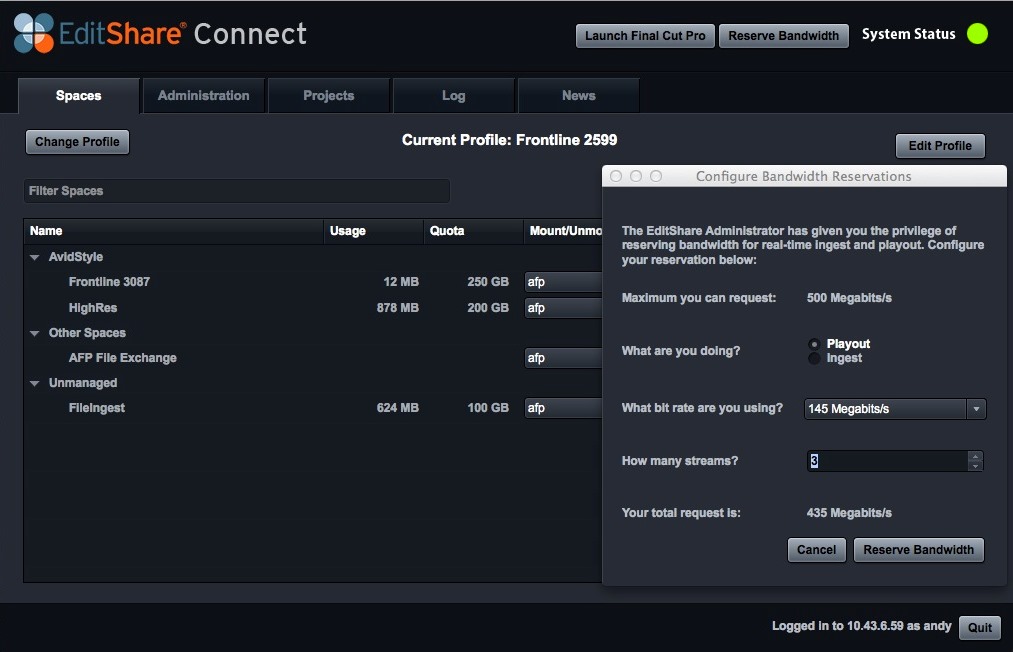
Task: Collapse the AvidStyle group
Action: (x=35, y=257)
